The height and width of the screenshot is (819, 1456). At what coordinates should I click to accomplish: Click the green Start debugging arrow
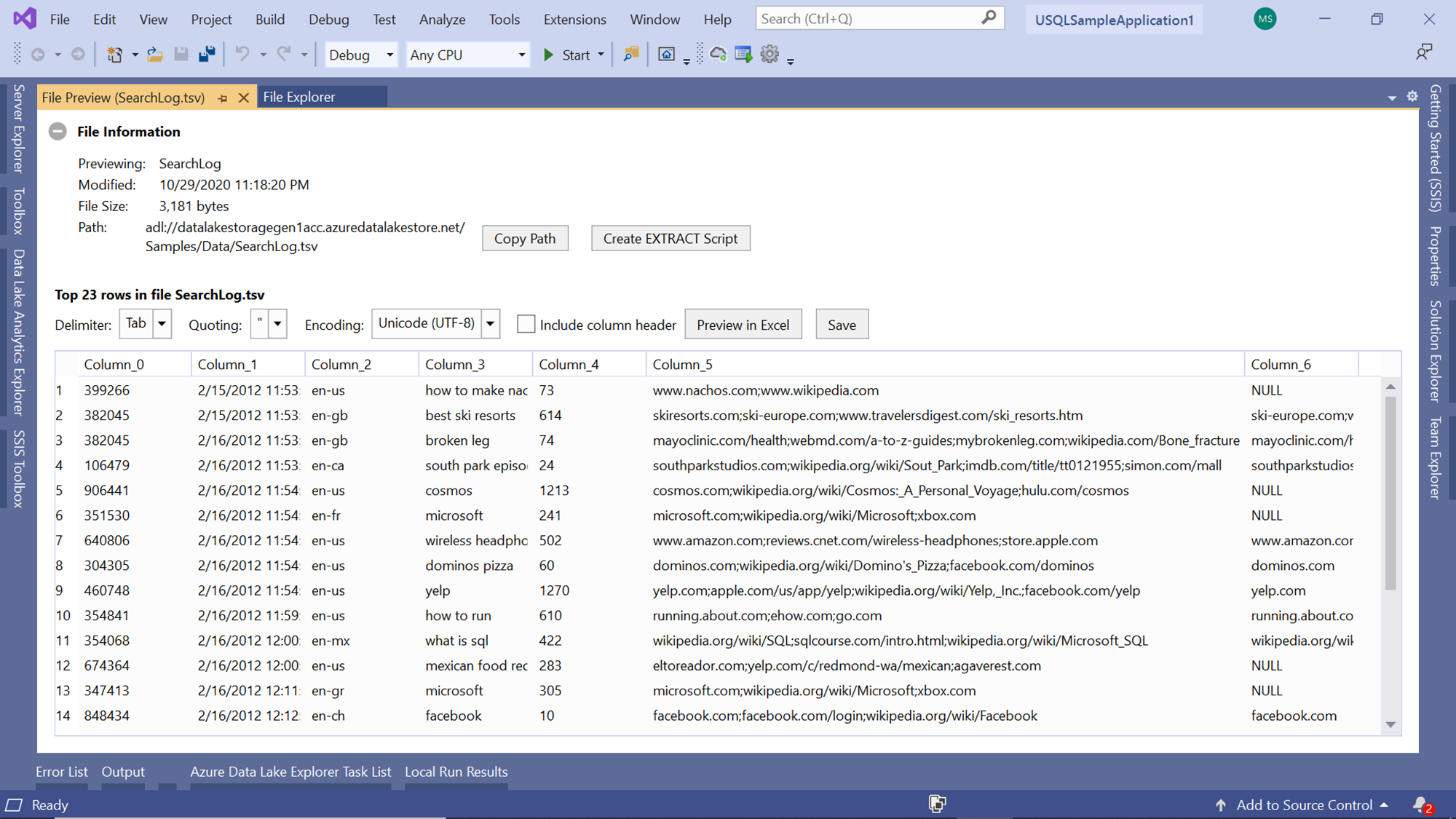click(549, 55)
